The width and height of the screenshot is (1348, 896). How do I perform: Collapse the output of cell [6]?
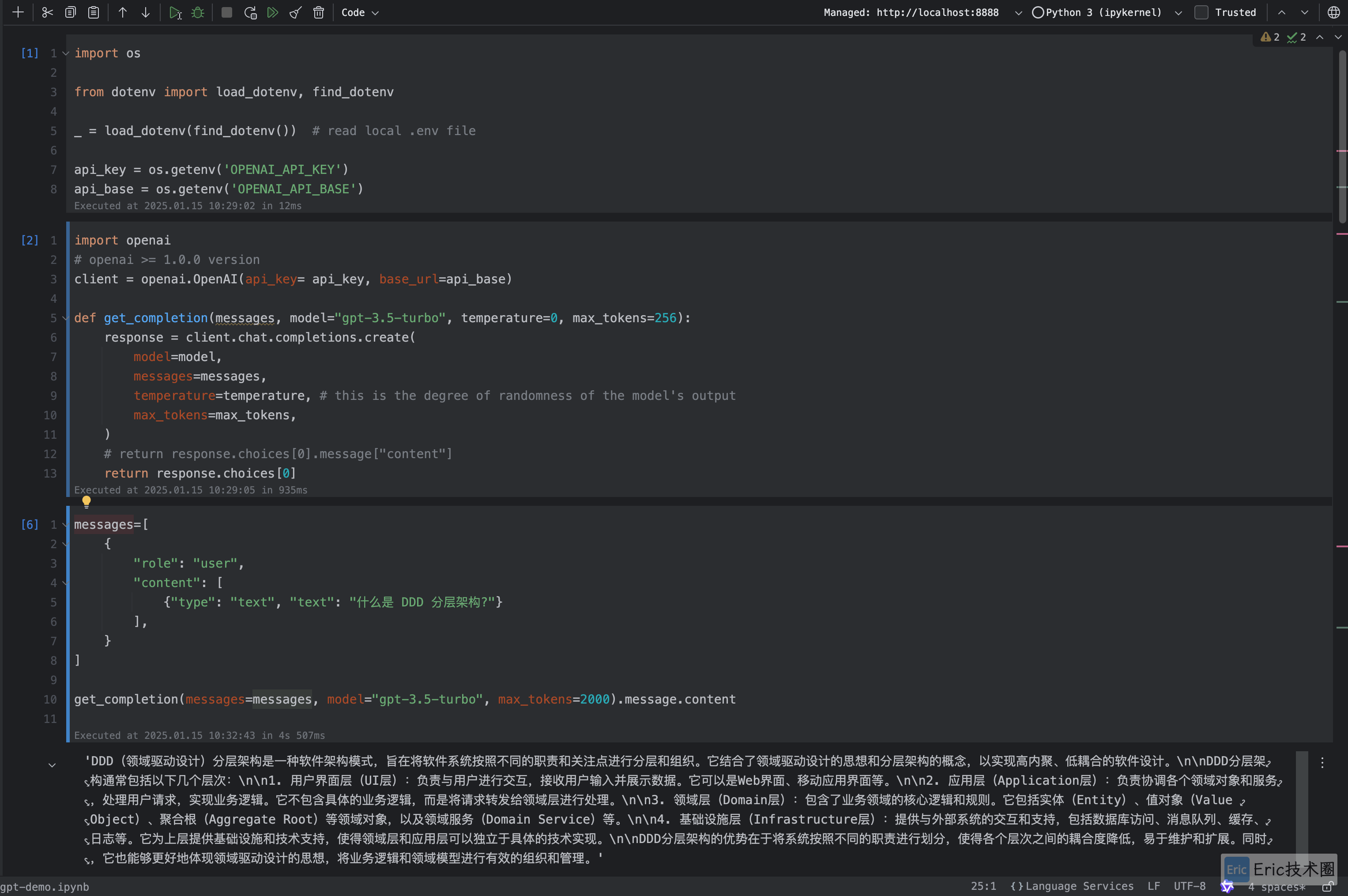[52, 765]
